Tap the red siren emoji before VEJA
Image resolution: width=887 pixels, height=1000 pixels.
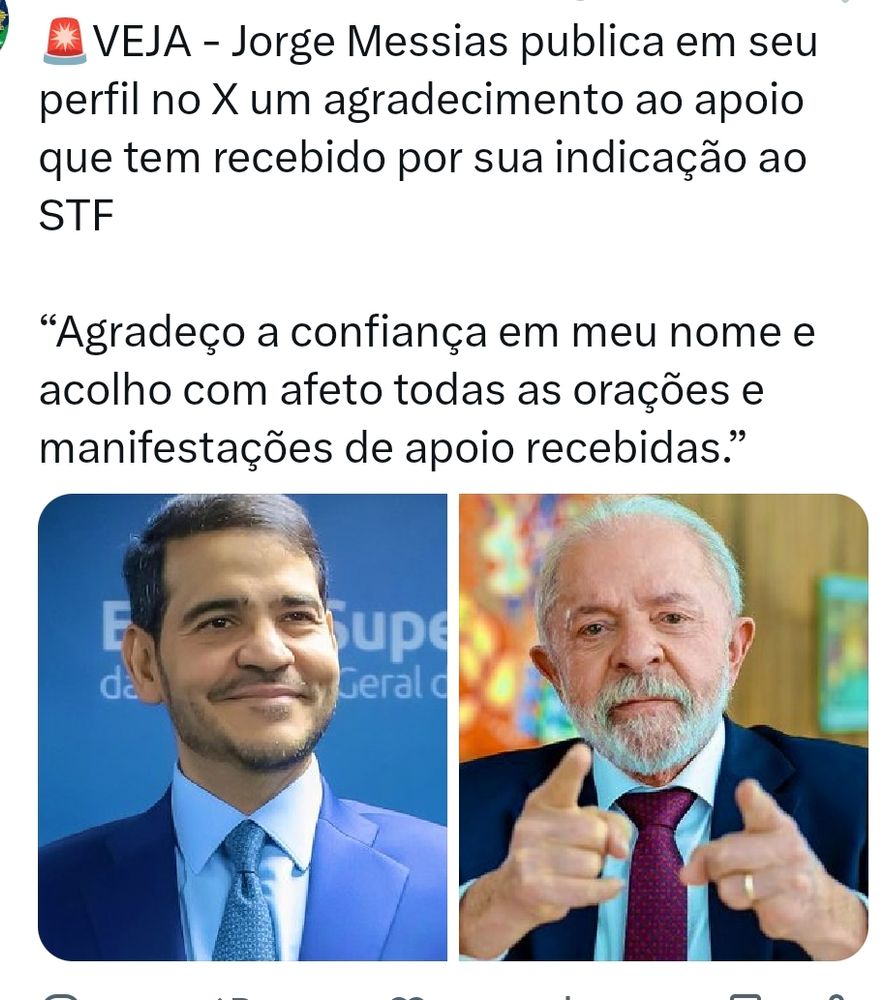(x=64, y=42)
